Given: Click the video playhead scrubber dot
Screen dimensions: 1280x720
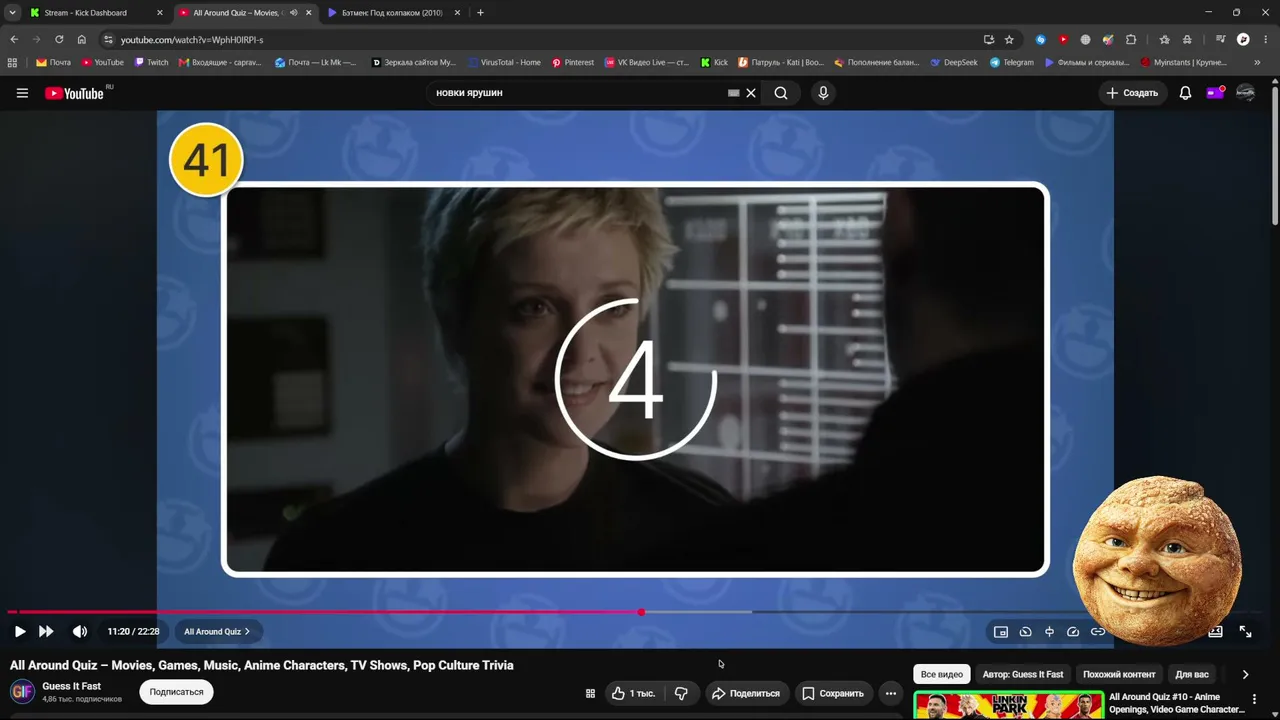Looking at the screenshot, I should [641, 612].
